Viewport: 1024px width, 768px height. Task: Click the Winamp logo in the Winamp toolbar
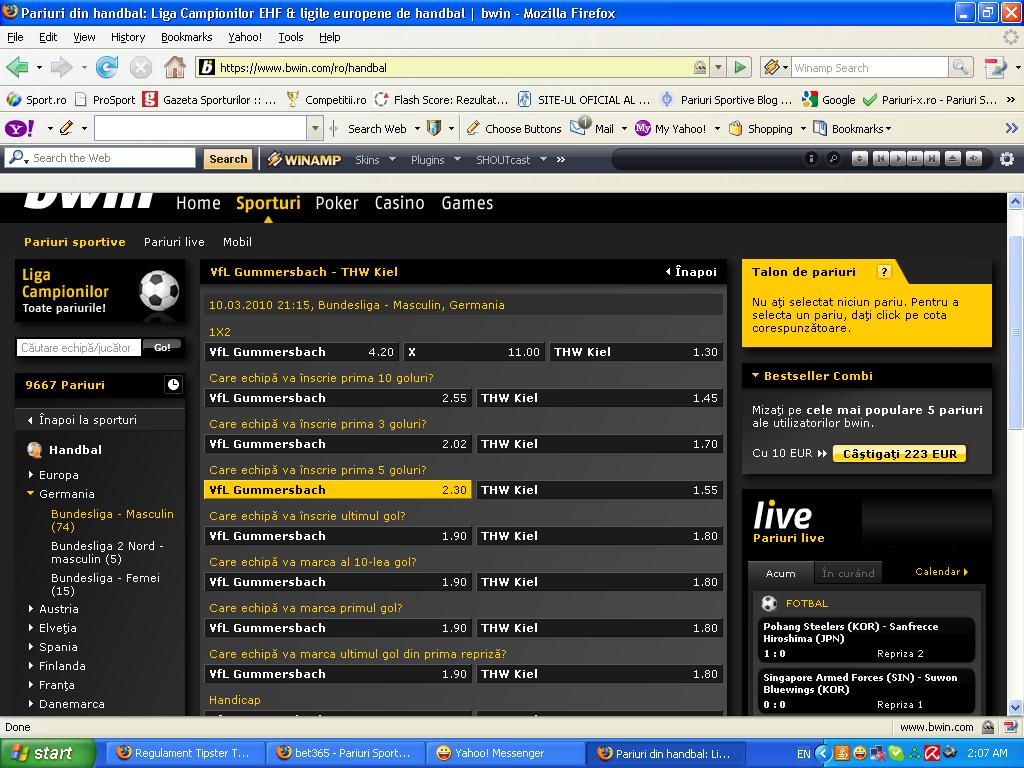304,159
